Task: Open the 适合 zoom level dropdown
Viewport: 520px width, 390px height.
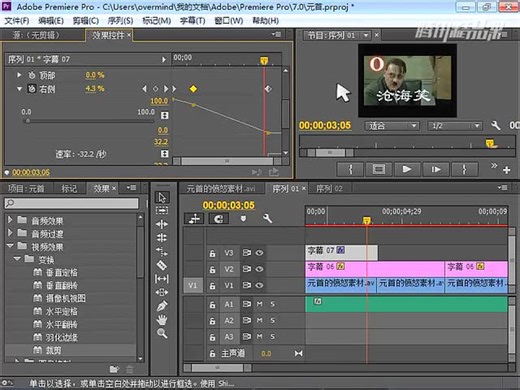Action: 392,126
